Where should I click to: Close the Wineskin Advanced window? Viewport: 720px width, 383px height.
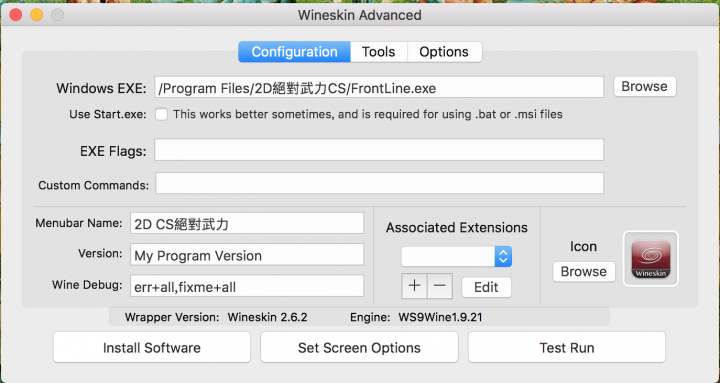[16, 15]
